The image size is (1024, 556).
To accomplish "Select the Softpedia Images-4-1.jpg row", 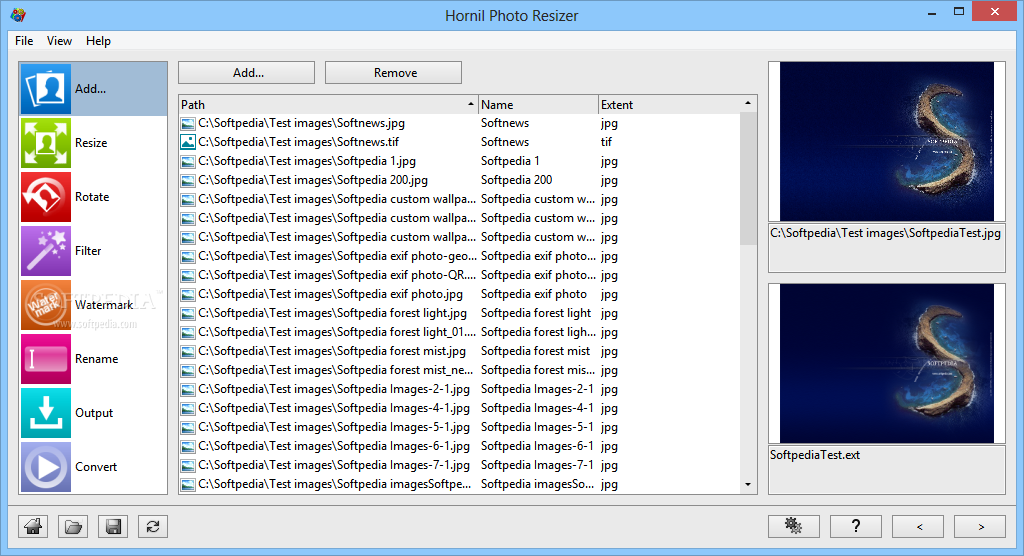I will 460,408.
